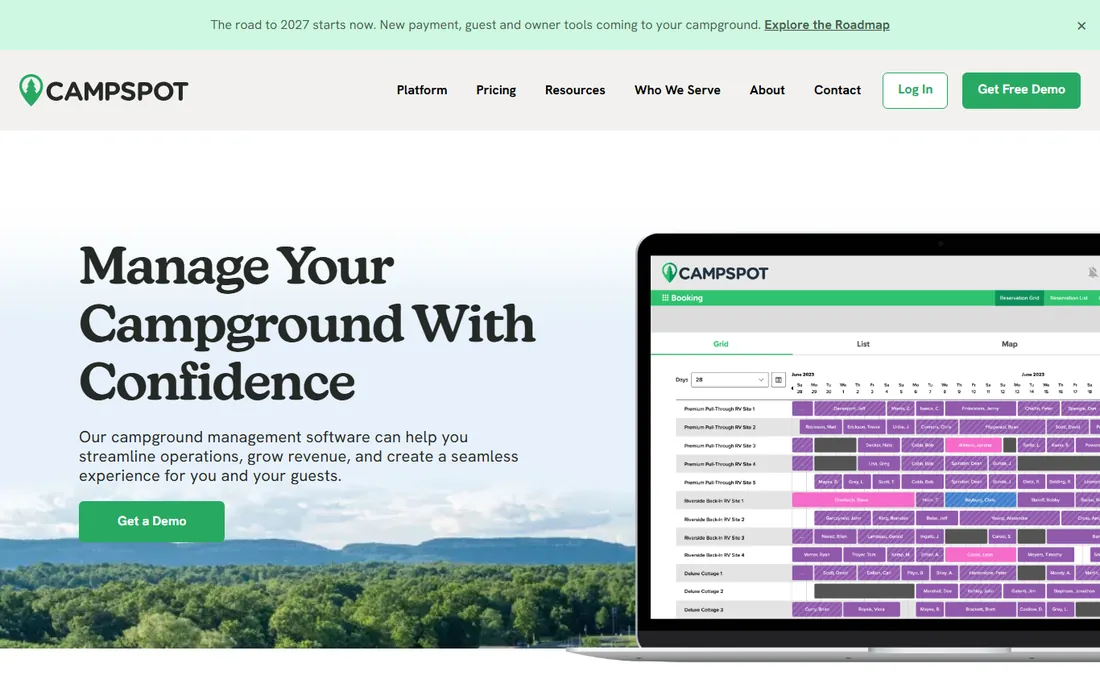Close the announcement banner with the X
Image resolution: width=1100 pixels, height=688 pixels.
[x=1081, y=25]
